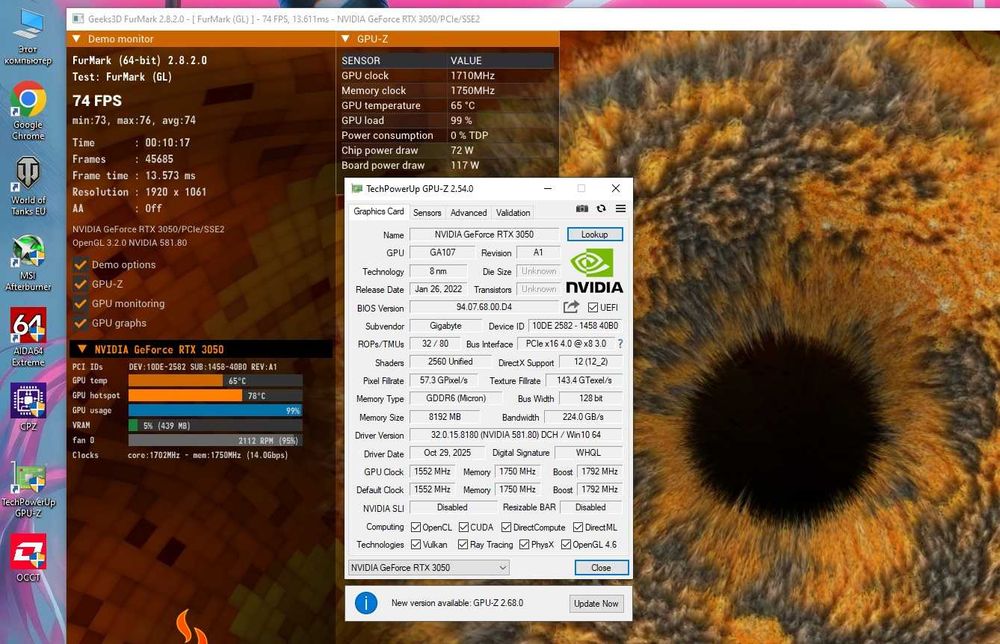Screen dimensions: 1000x644
Task: Open TechPowerUp GPU-Z desktop shortcut
Action: (x=28, y=488)
